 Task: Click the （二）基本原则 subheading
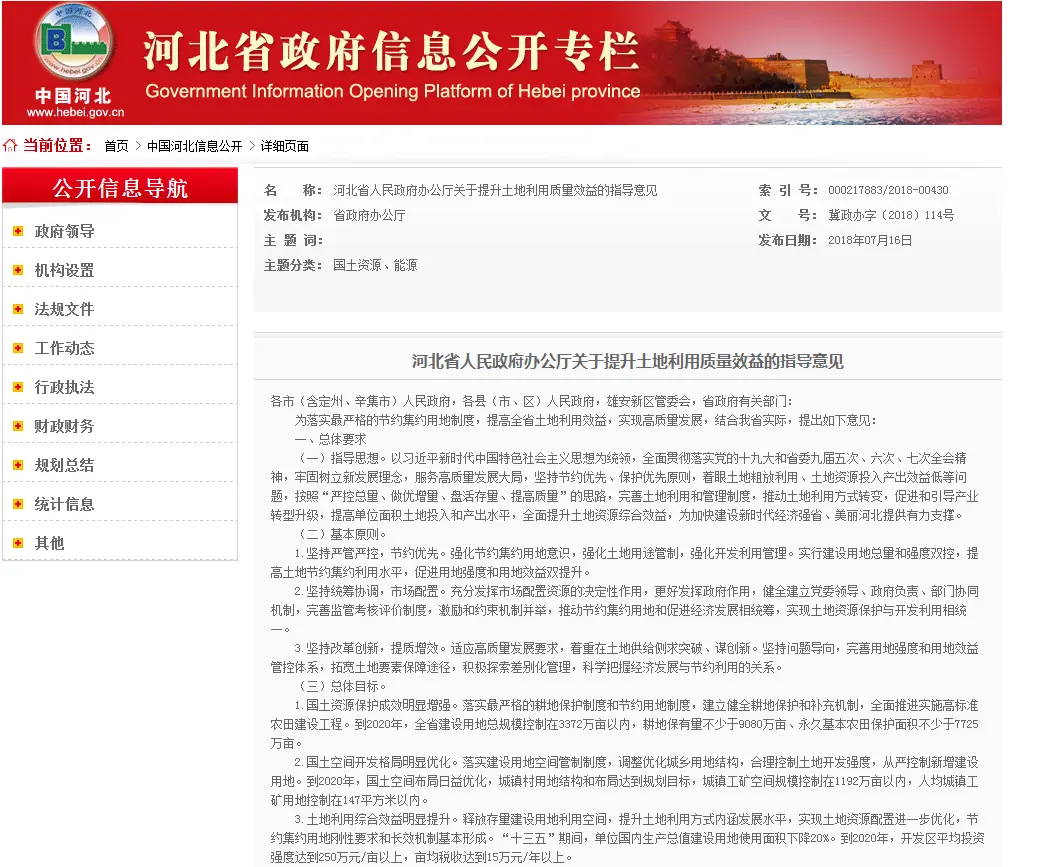click(x=340, y=534)
